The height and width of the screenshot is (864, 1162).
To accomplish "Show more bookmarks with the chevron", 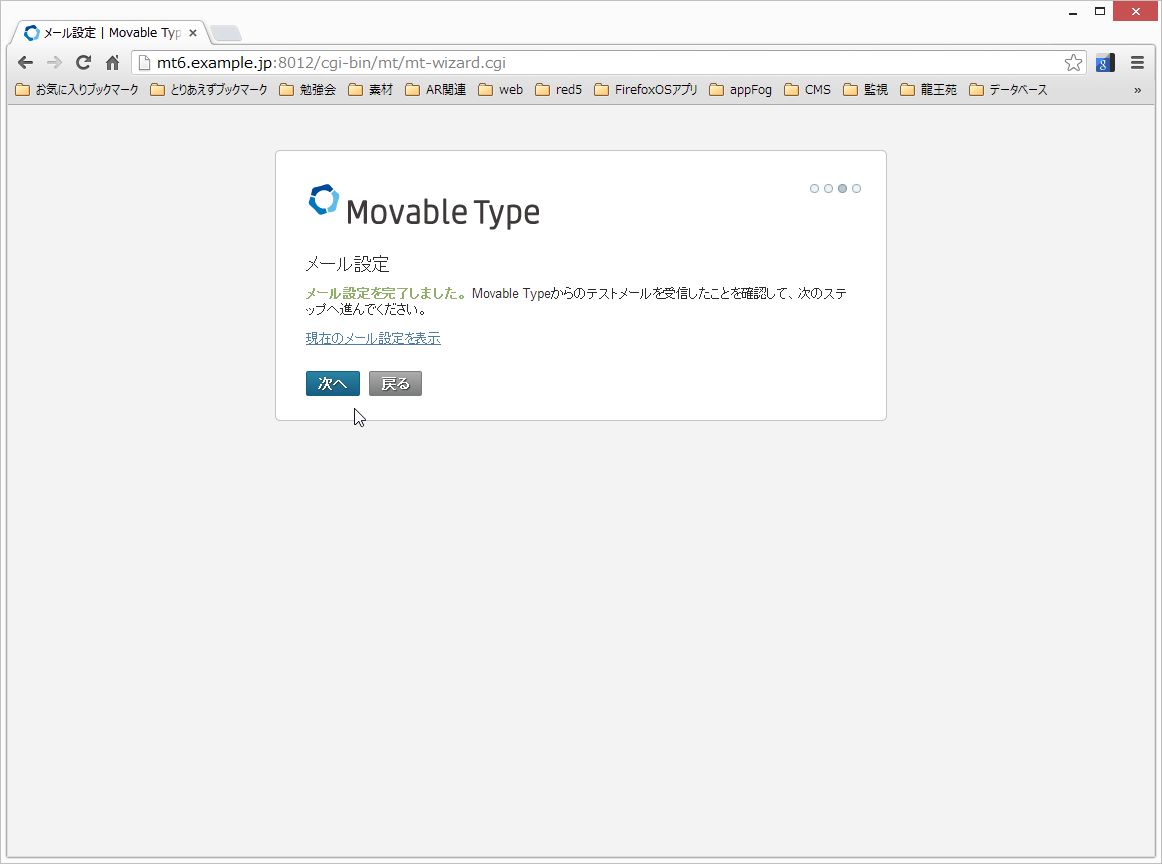I will coord(1138,90).
